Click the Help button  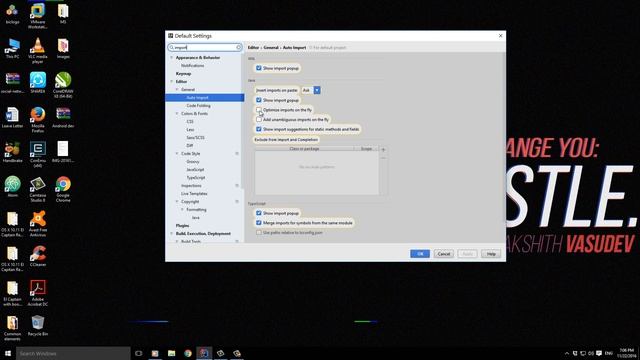491,254
